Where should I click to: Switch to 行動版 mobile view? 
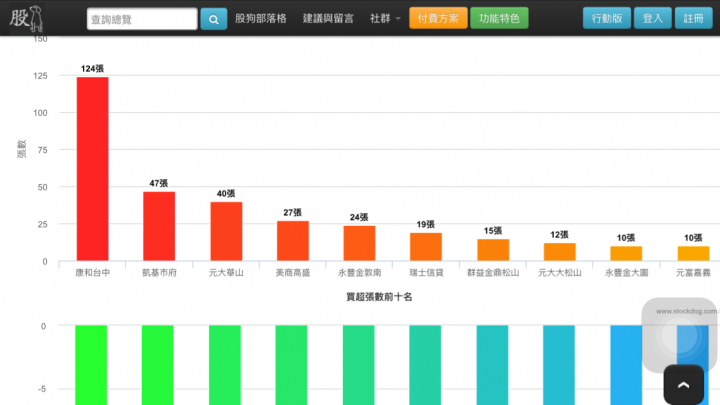click(607, 18)
